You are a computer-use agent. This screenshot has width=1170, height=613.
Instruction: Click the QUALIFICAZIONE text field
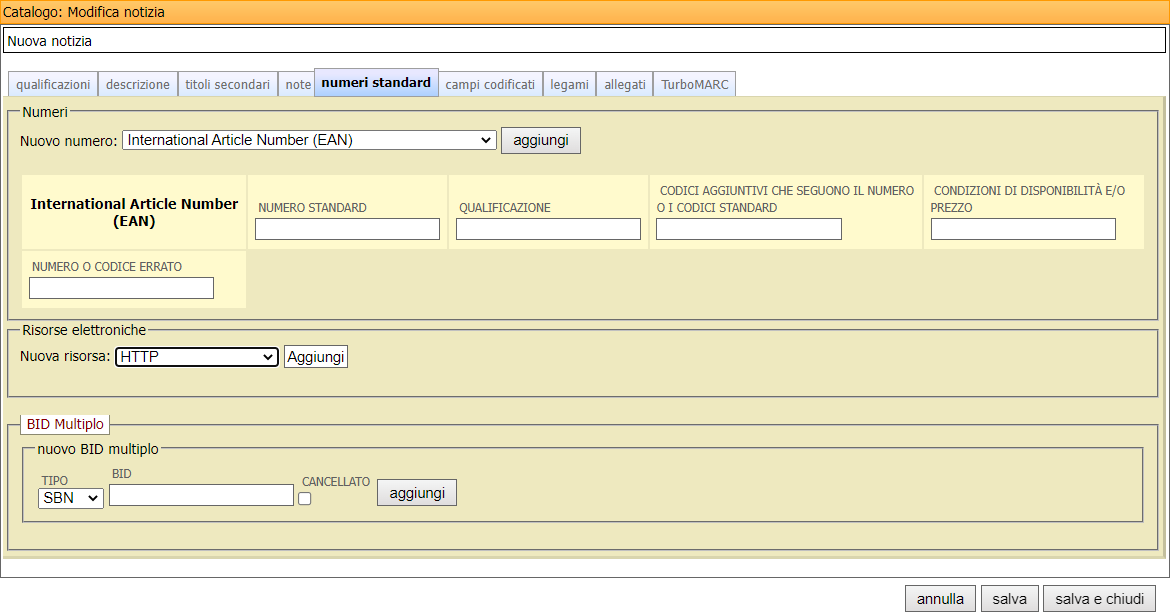click(548, 229)
